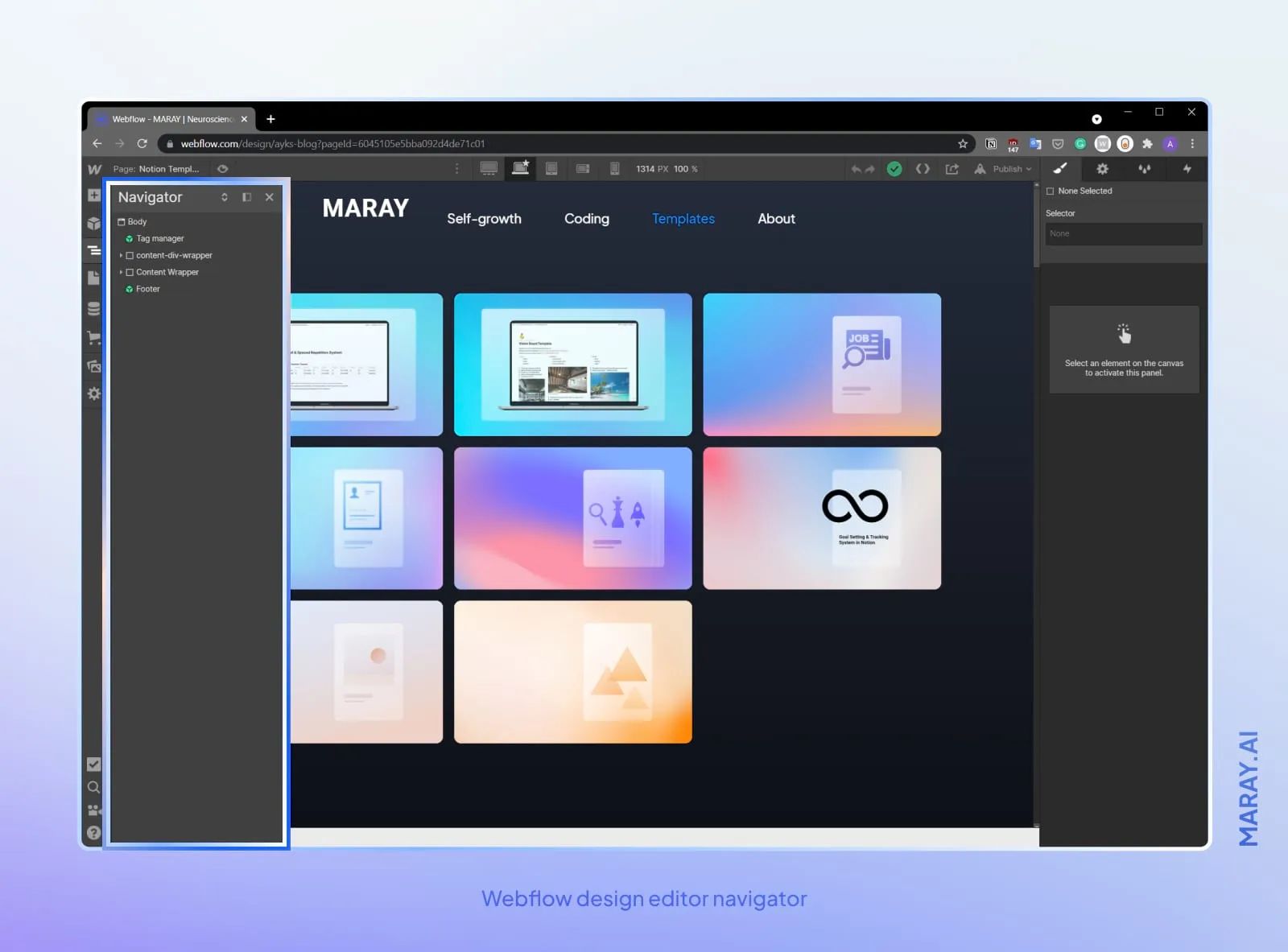Open the CMS Collections panel
The height and width of the screenshot is (952, 1288).
94,307
